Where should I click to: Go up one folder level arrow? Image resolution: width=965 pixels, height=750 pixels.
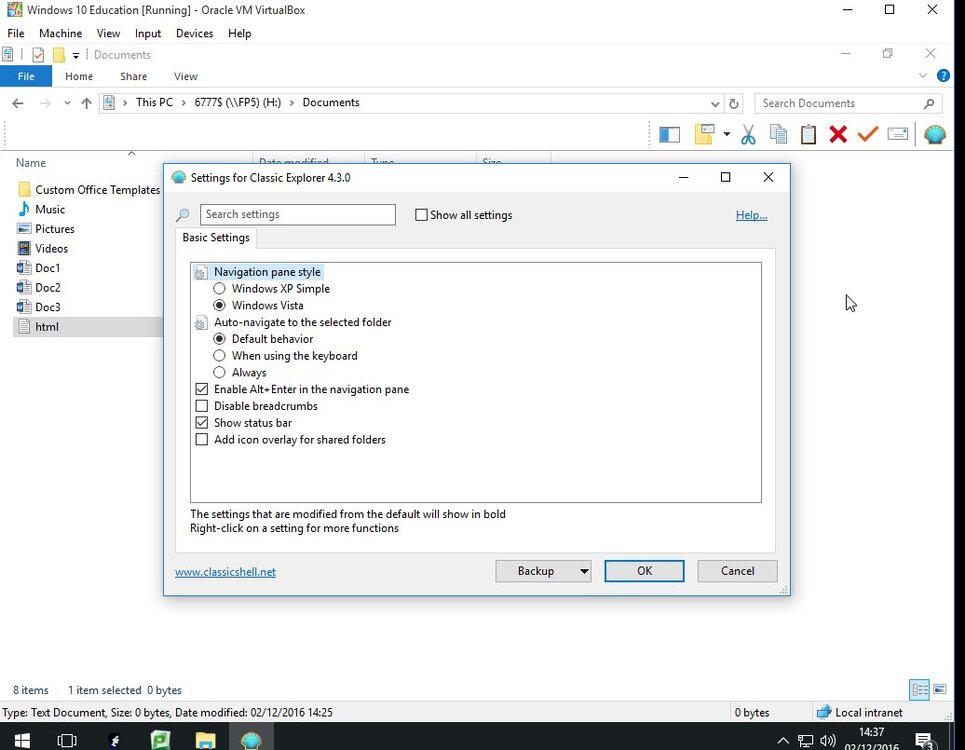click(86, 103)
